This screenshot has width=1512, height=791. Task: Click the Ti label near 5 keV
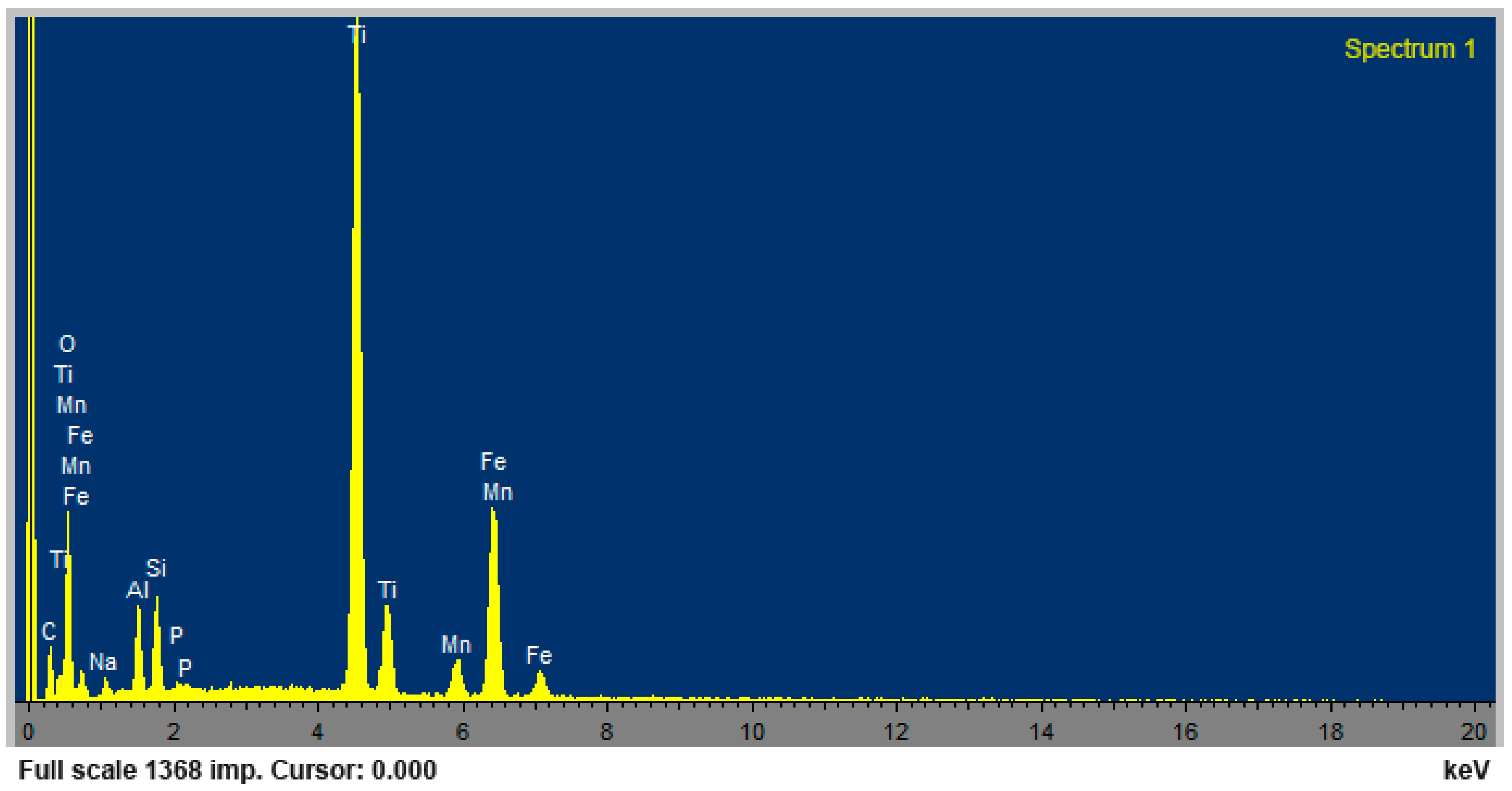[387, 590]
